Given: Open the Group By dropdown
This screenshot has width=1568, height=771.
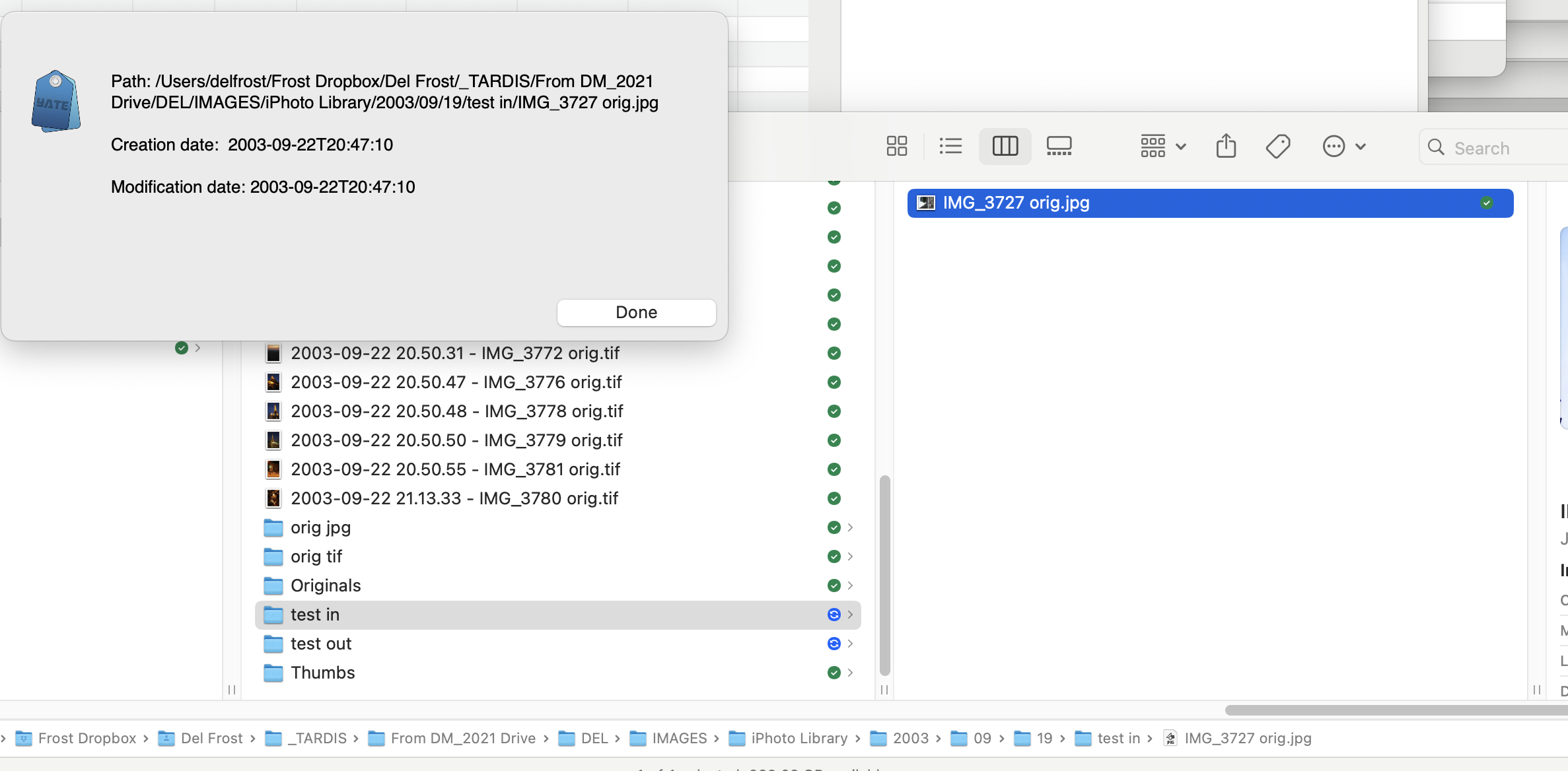Looking at the screenshot, I should 1163,146.
